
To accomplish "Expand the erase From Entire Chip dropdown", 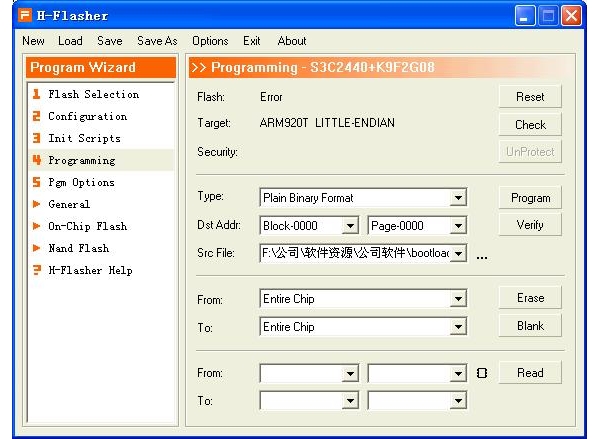I will [x=457, y=299].
